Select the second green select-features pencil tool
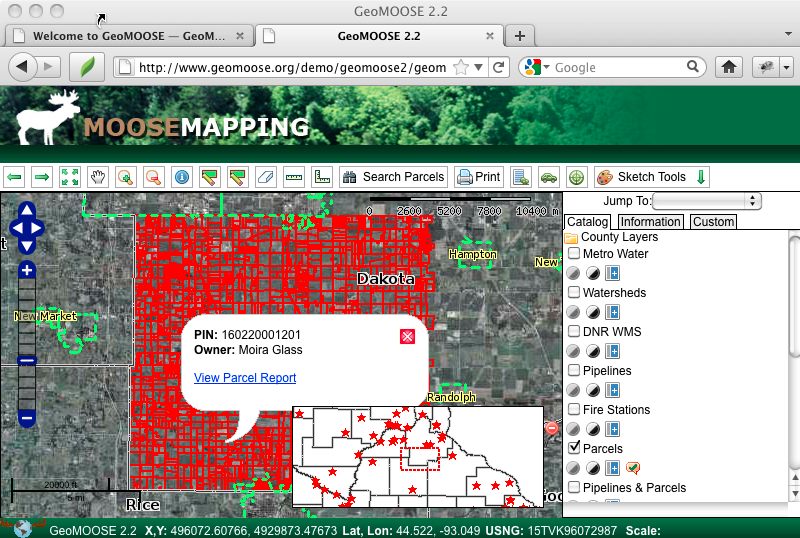 point(238,177)
